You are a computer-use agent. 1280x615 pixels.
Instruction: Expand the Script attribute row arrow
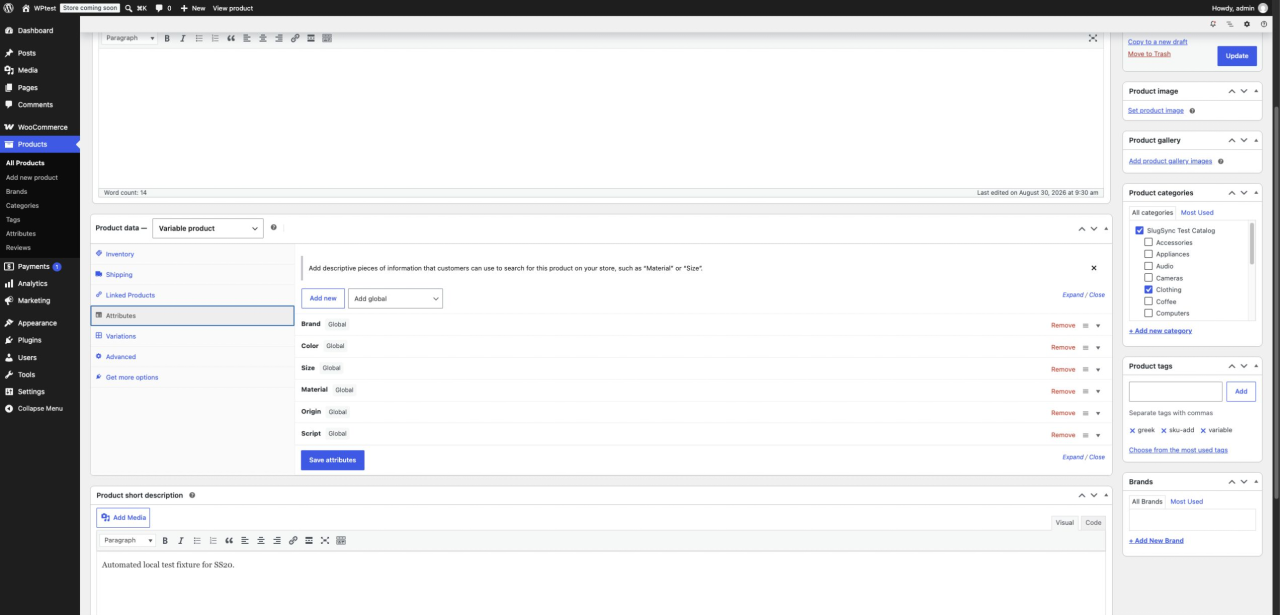tap(1098, 435)
